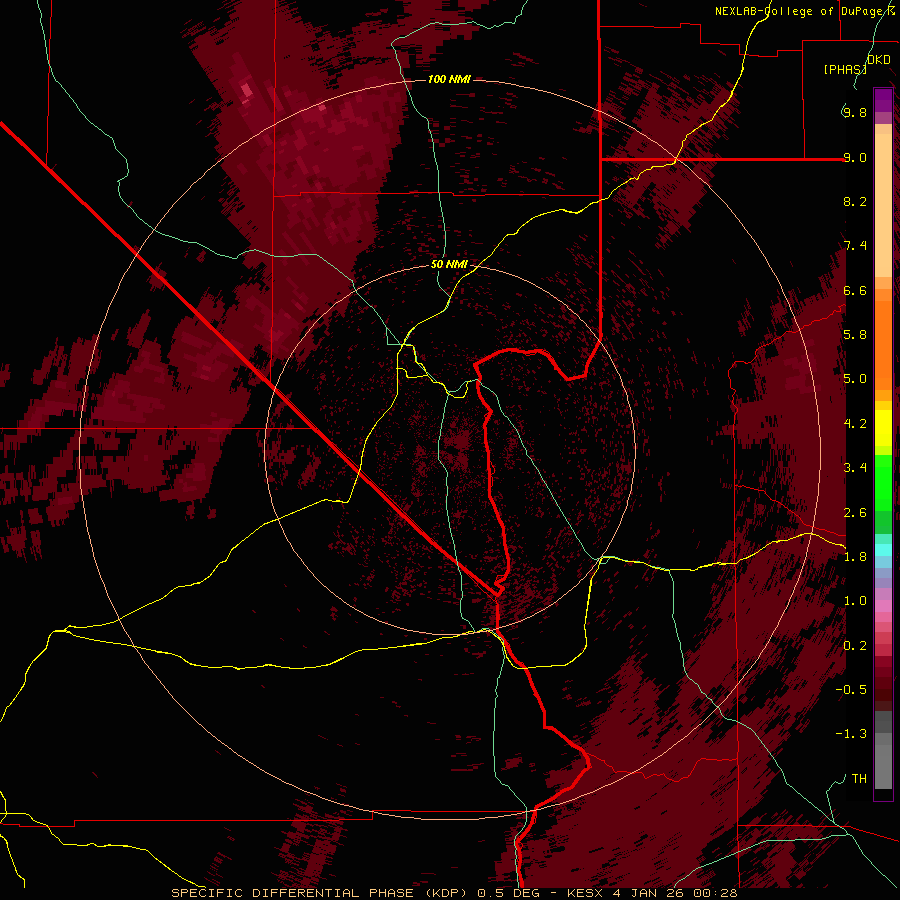Click the 100 NMI range ring label
Screen dimensions: 900x900
(449, 79)
